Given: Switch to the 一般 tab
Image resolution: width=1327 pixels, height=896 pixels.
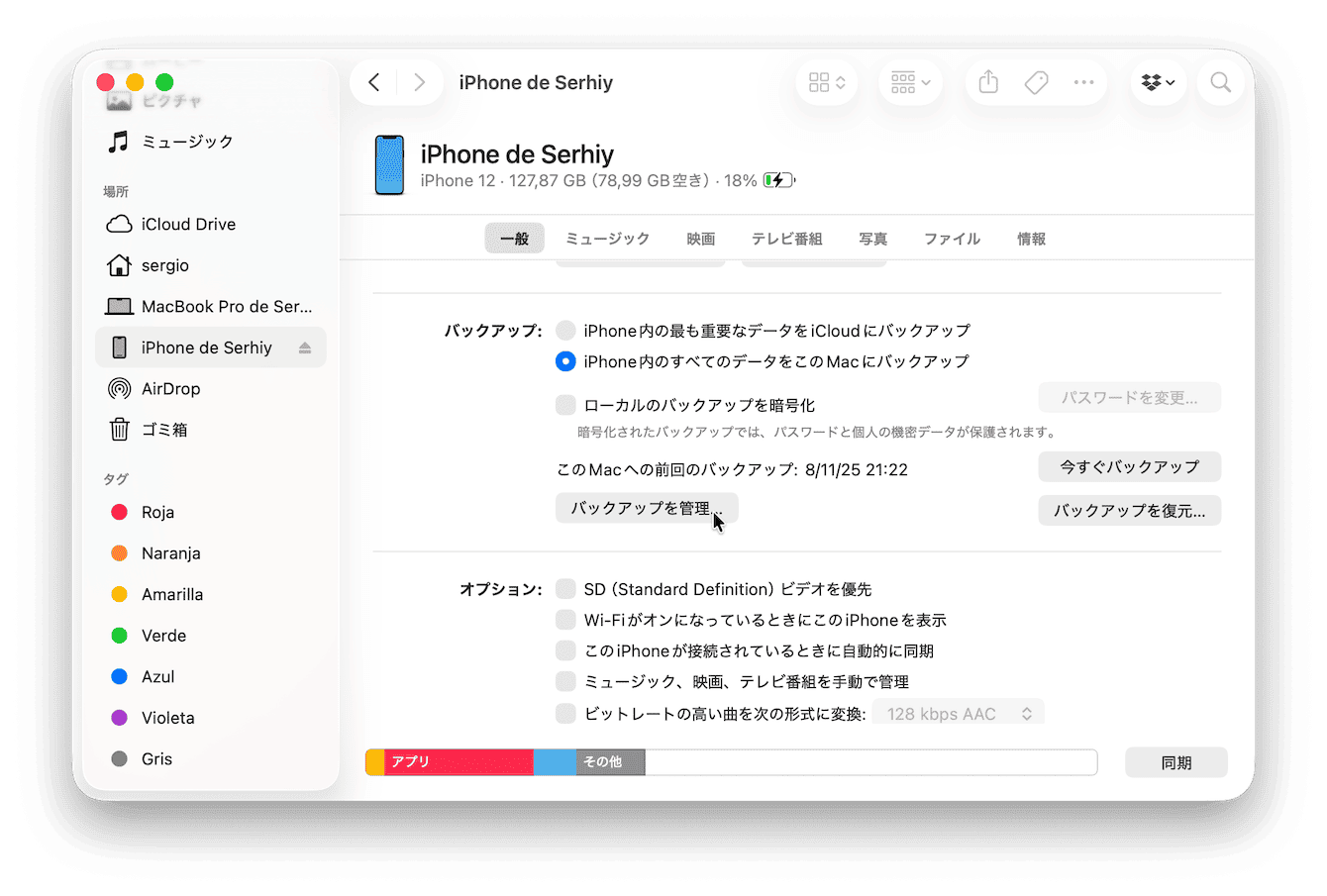Looking at the screenshot, I should point(514,239).
